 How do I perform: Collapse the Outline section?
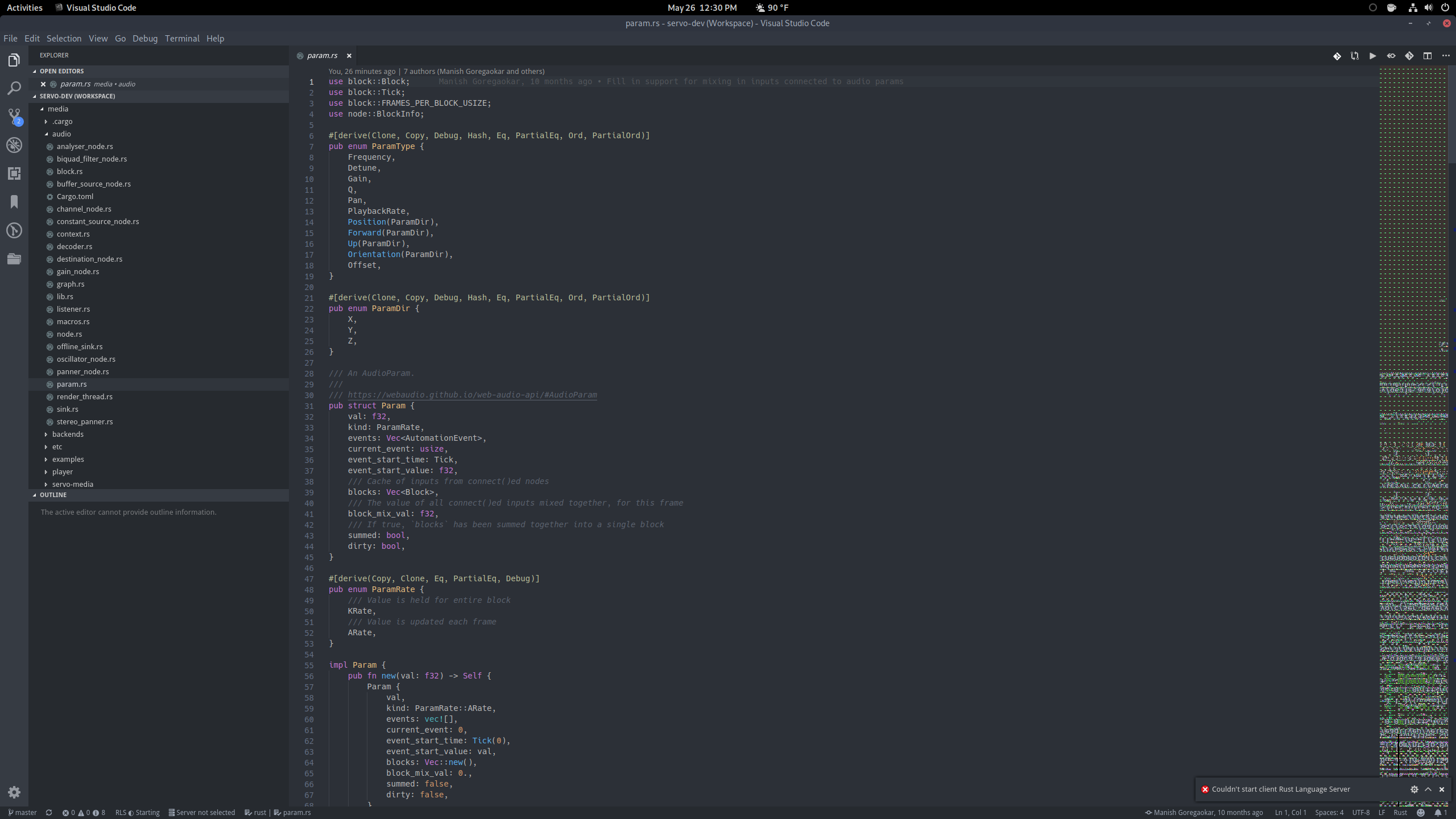click(54, 495)
